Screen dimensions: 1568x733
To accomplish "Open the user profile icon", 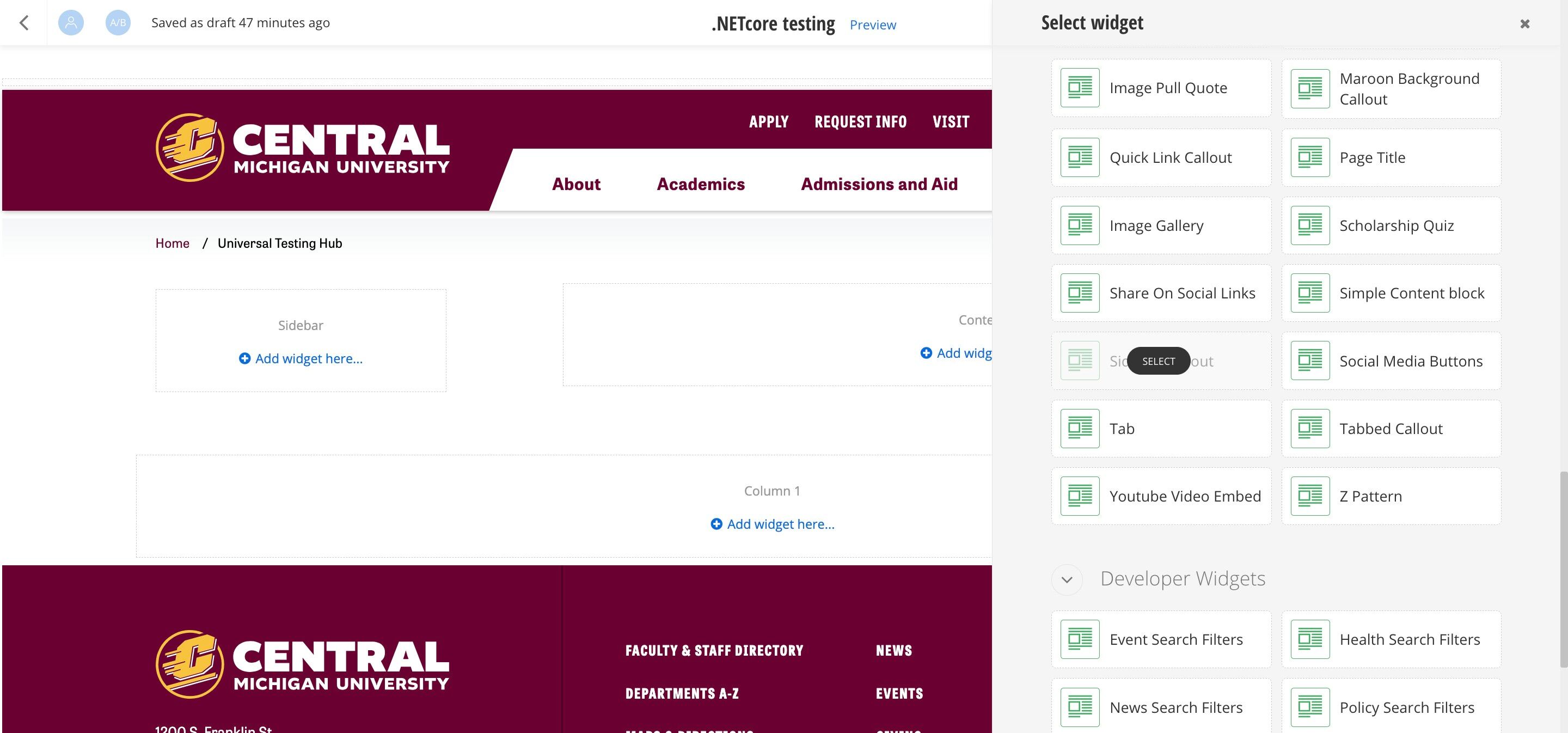I will (x=71, y=22).
